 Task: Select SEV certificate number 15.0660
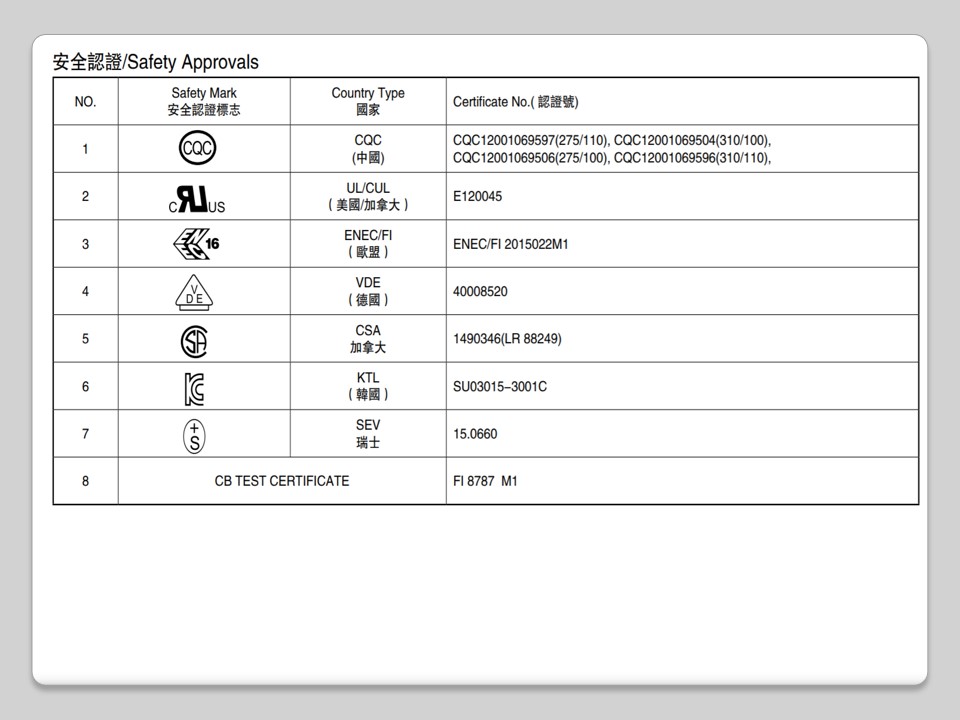point(475,434)
